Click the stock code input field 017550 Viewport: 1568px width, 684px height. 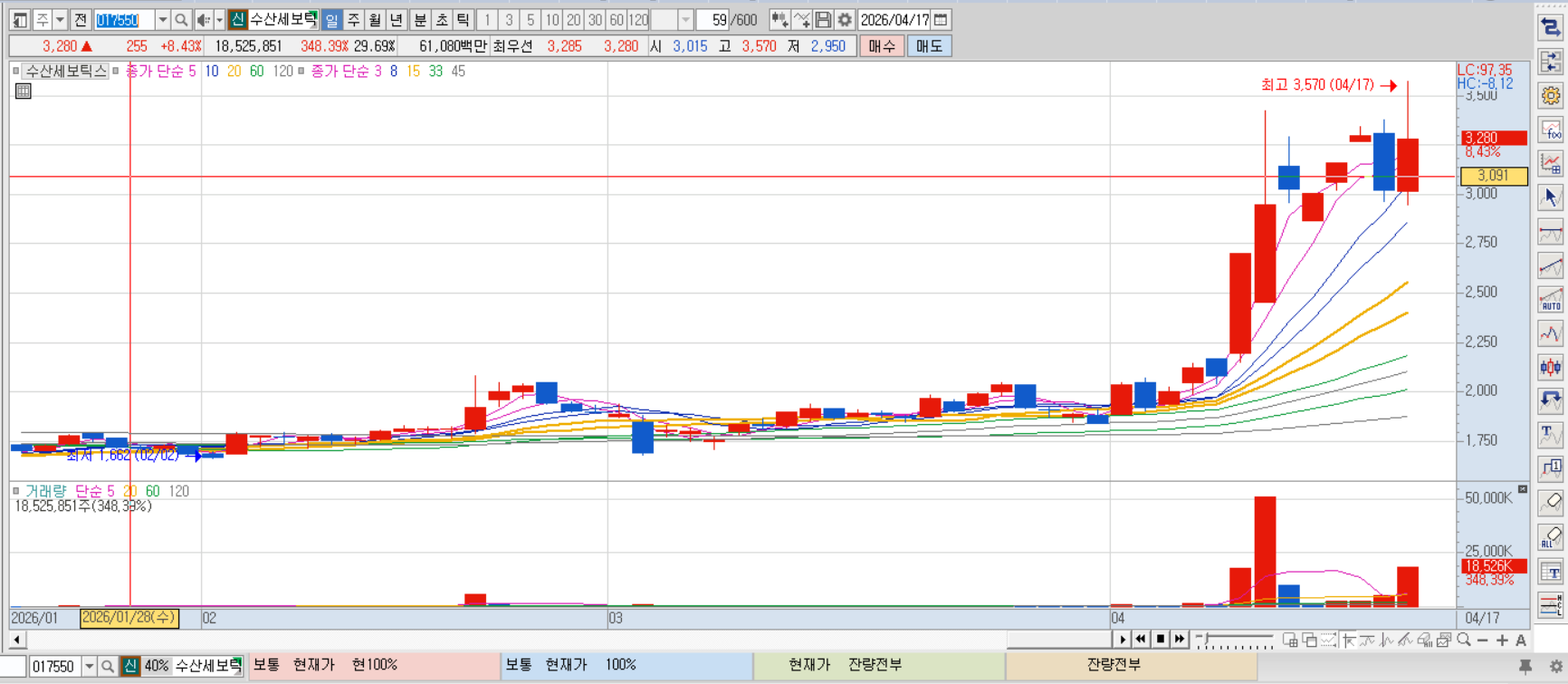click(x=124, y=20)
